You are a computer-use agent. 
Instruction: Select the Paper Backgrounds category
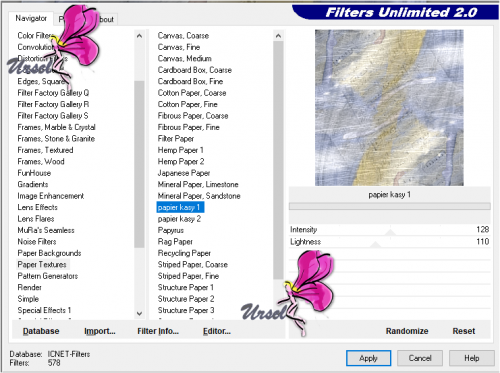click(49, 253)
